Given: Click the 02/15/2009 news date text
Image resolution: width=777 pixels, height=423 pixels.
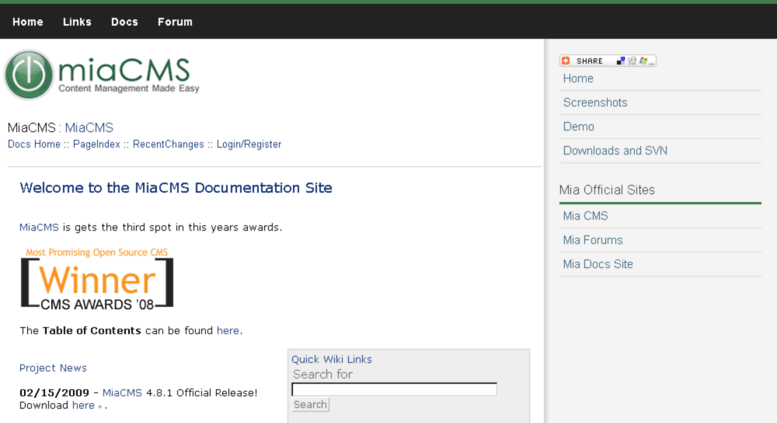Looking at the screenshot, I should tap(54, 393).
